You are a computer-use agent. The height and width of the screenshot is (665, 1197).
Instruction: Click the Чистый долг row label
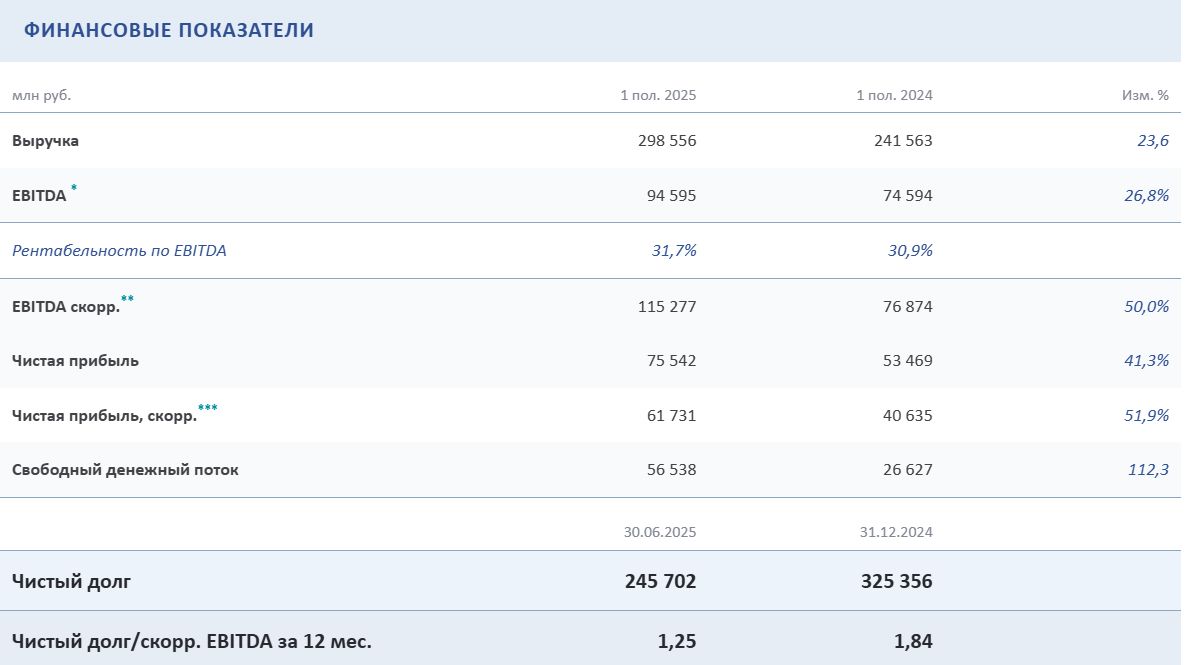pos(71,581)
